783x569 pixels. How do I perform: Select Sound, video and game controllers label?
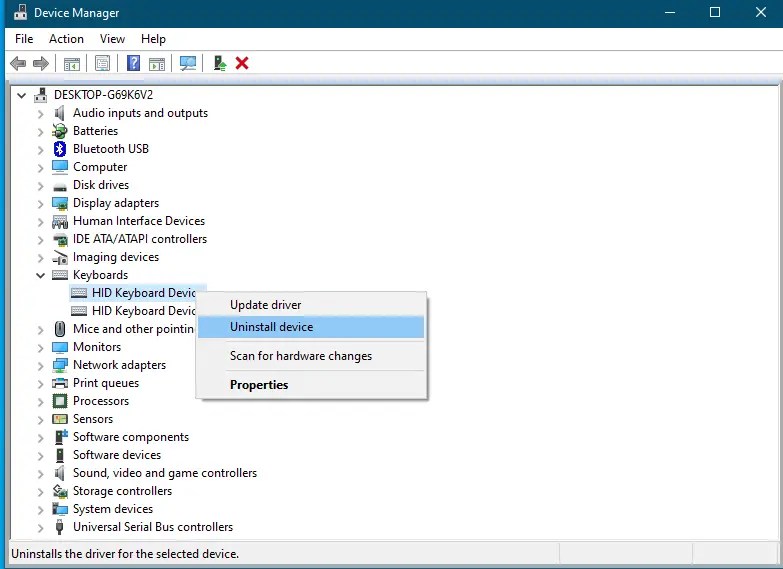(x=165, y=473)
